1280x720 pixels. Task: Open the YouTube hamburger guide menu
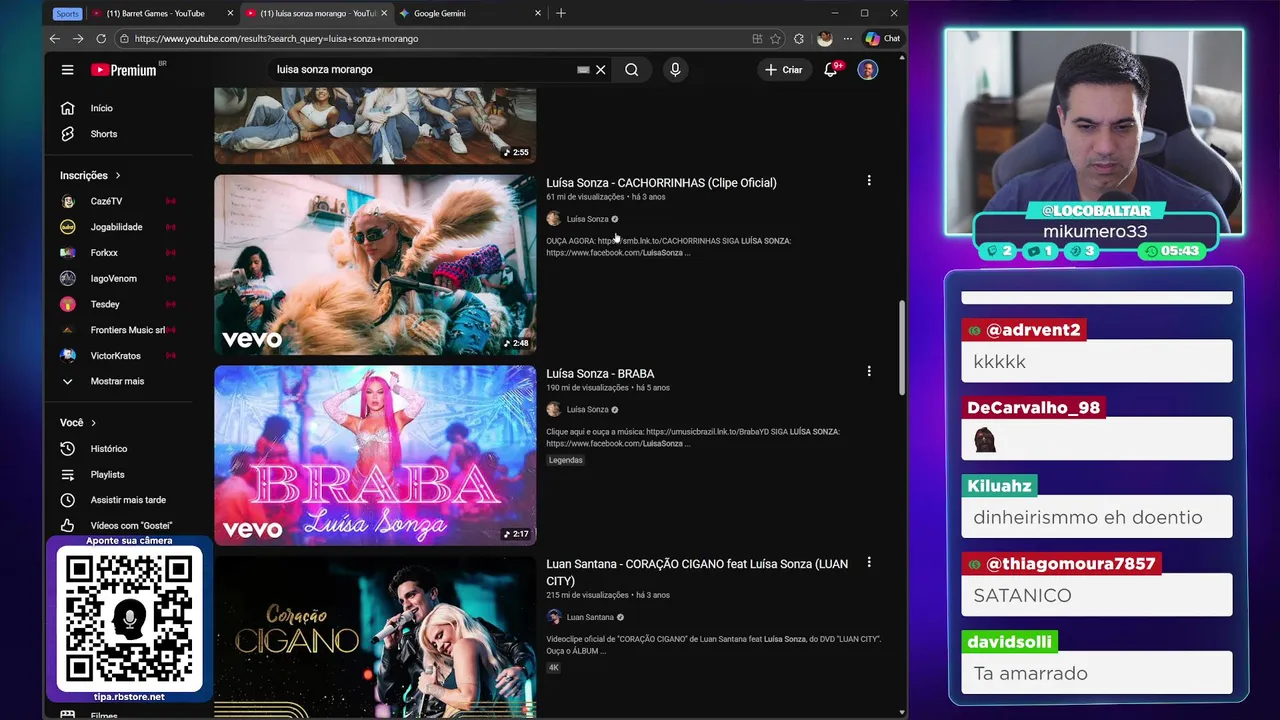tap(67, 70)
